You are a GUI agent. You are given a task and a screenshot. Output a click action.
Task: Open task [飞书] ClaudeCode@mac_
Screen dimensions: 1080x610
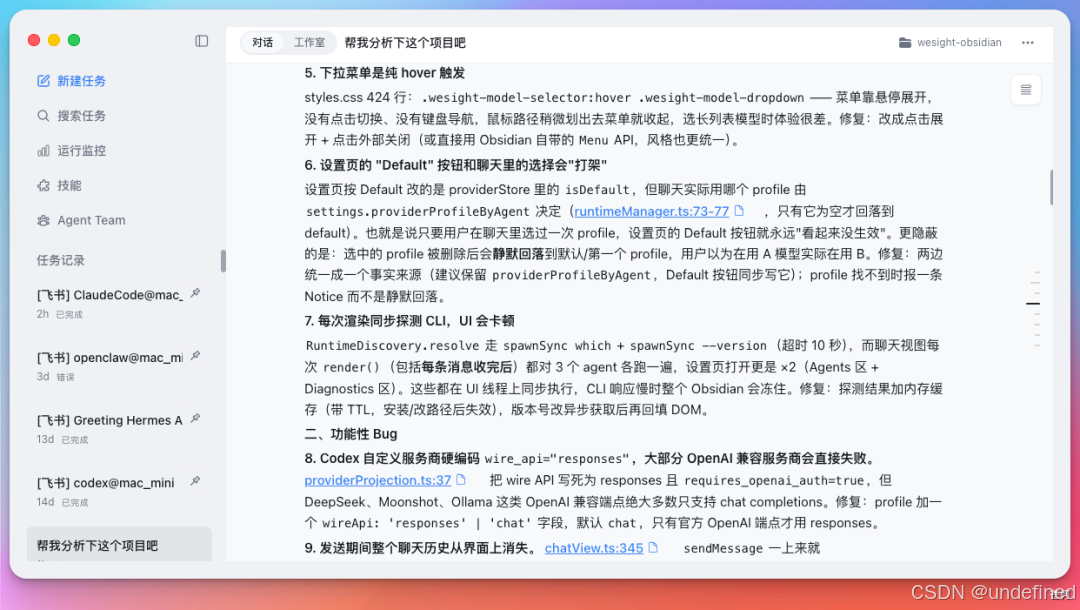(110, 295)
